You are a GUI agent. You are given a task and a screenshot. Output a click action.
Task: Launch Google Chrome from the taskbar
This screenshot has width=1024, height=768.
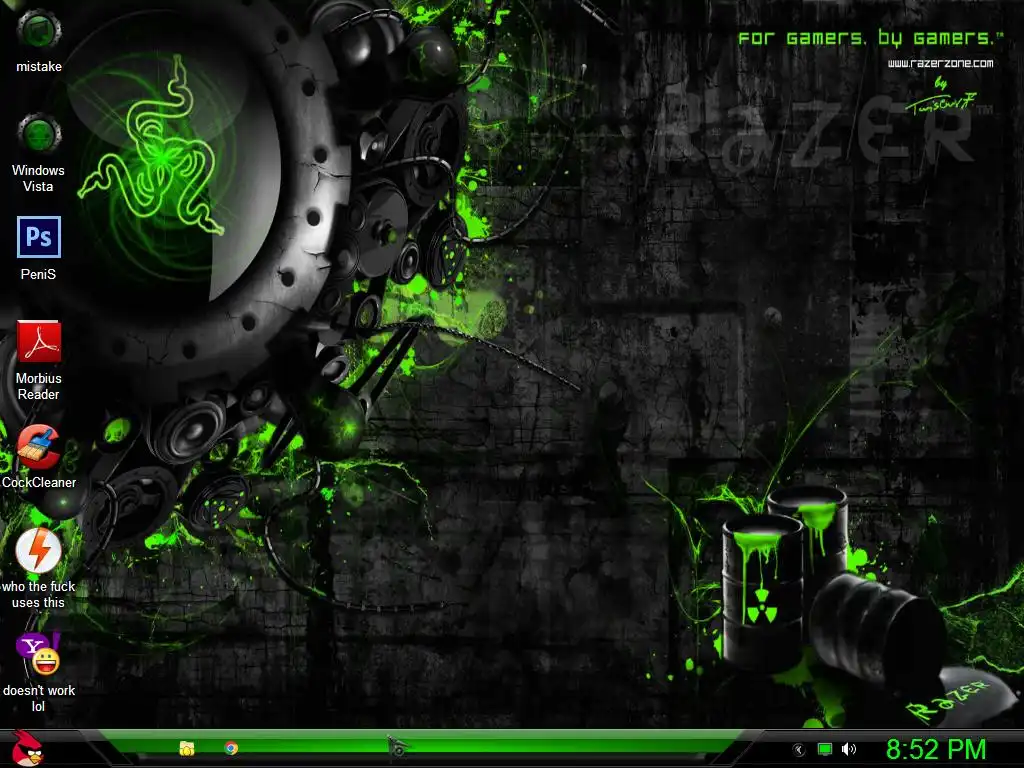pos(231,748)
